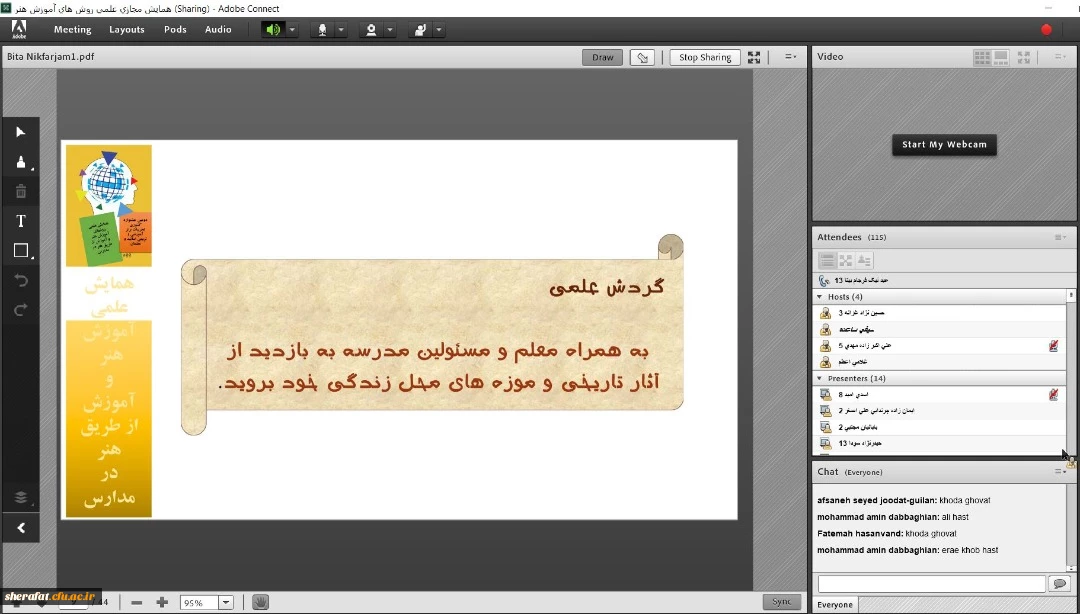This screenshot has height=614, width=1080.
Task: Open the zoom percentage dropdown
Action: [x=225, y=603]
